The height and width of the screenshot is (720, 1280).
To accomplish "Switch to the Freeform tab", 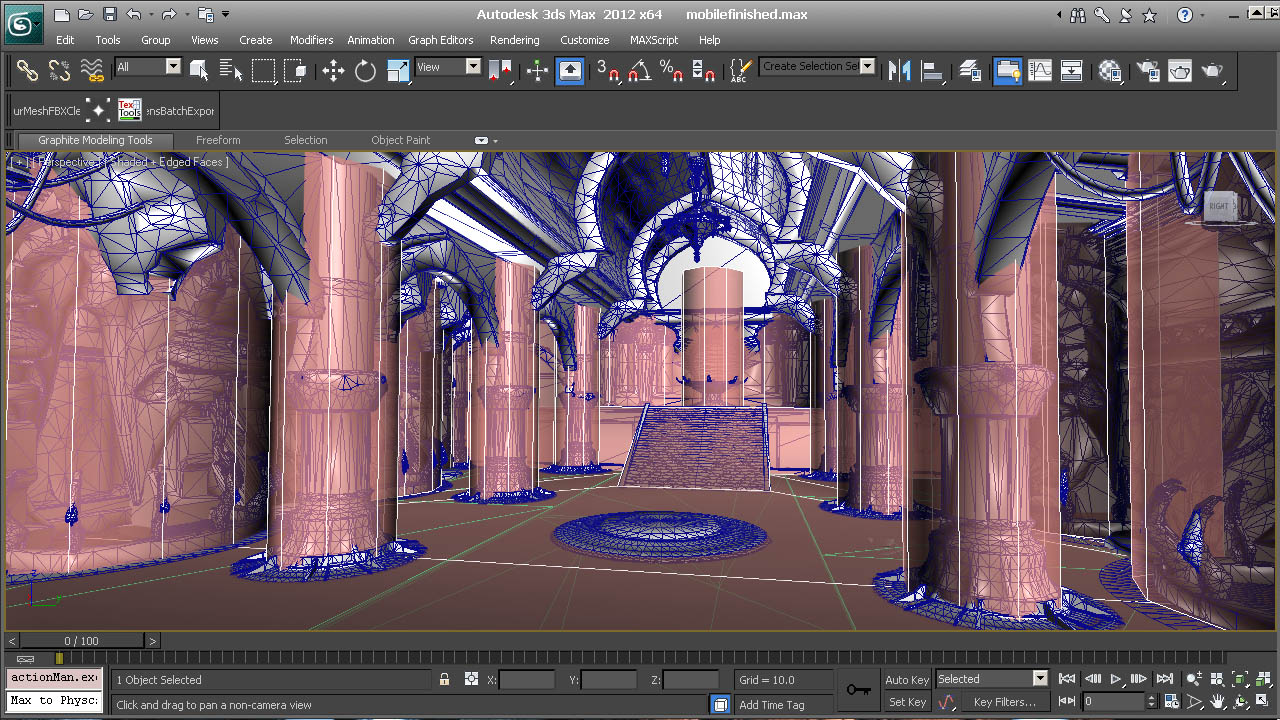I will point(218,140).
